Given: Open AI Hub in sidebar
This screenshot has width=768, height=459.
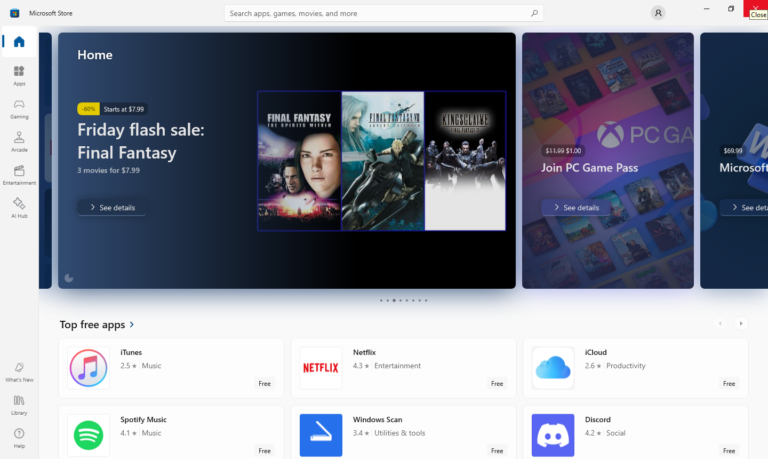Looking at the screenshot, I should (x=19, y=208).
